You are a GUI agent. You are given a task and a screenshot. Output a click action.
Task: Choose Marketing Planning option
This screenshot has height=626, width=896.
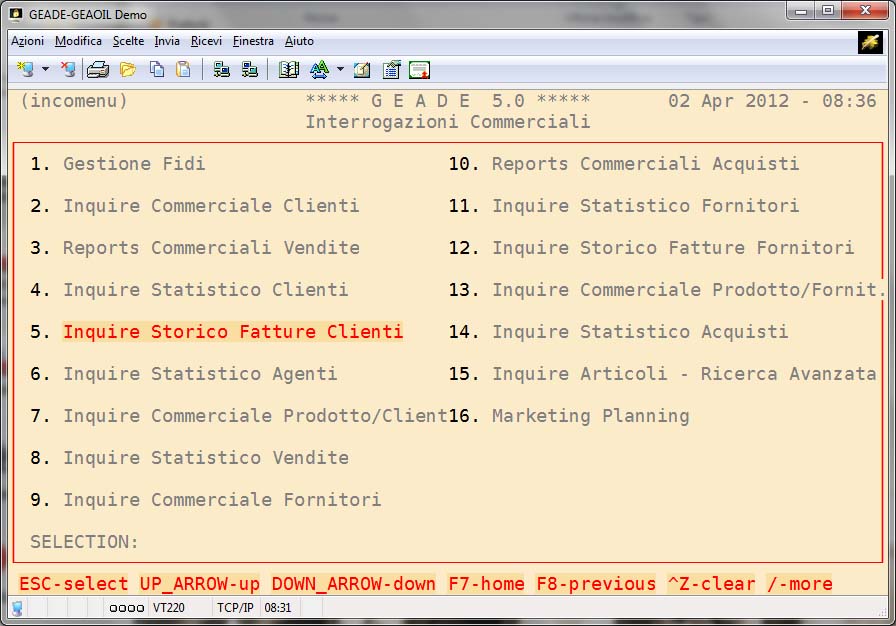pyautogui.click(x=590, y=416)
